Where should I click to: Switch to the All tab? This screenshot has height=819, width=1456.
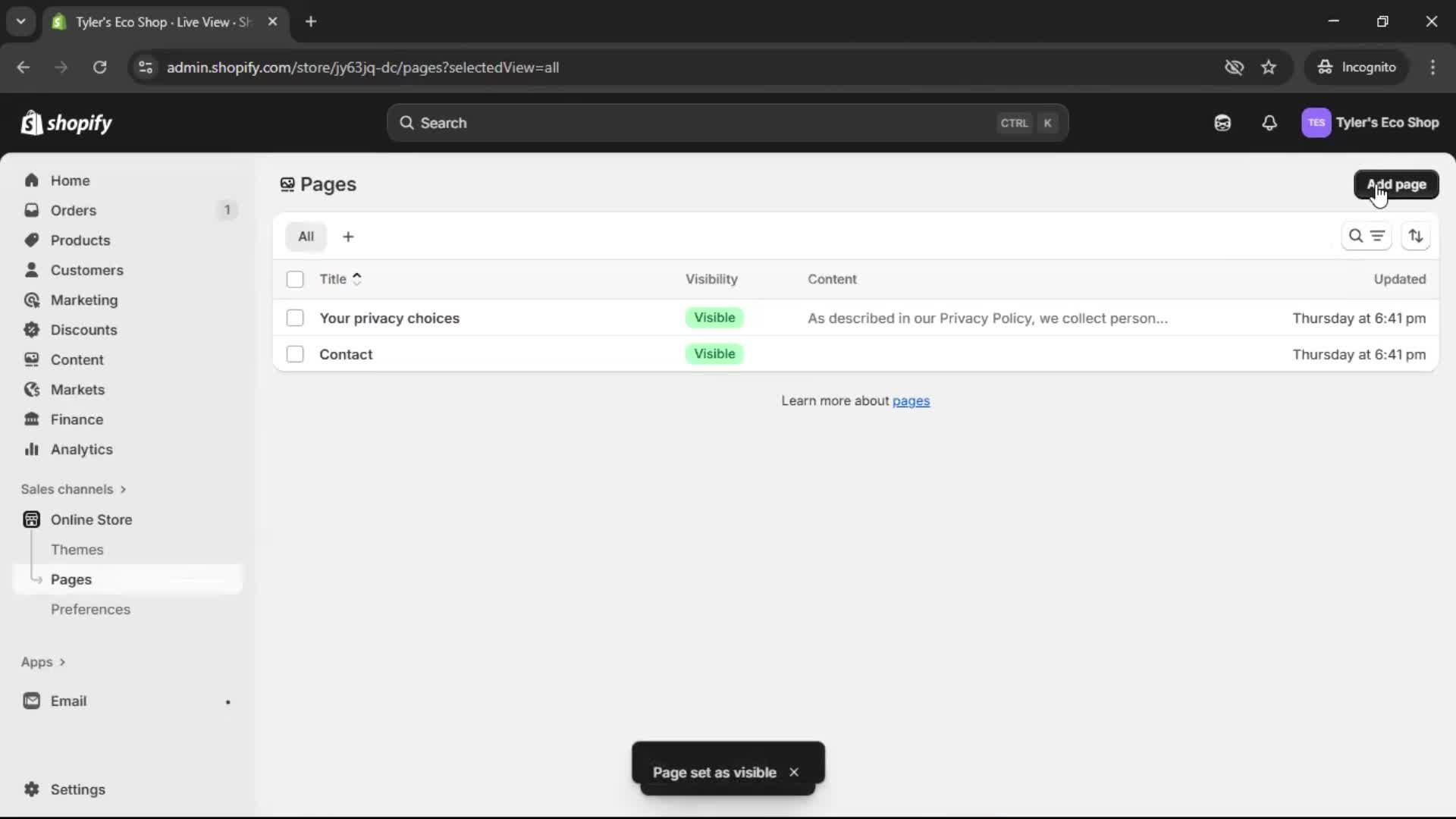pyautogui.click(x=306, y=237)
